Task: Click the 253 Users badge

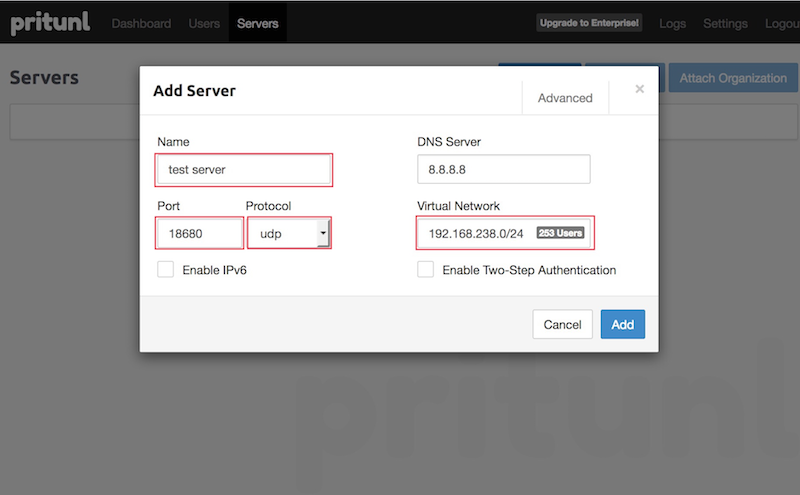Action: point(560,233)
